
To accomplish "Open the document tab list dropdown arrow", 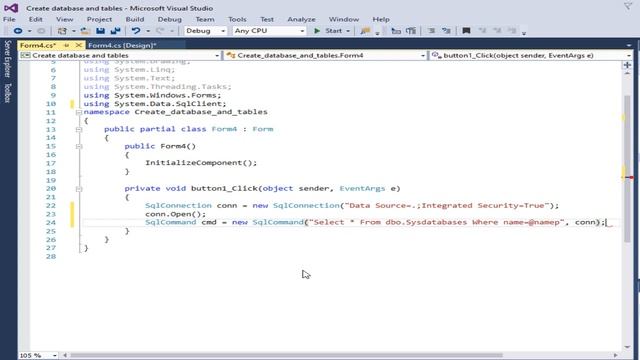I will point(629,45).
